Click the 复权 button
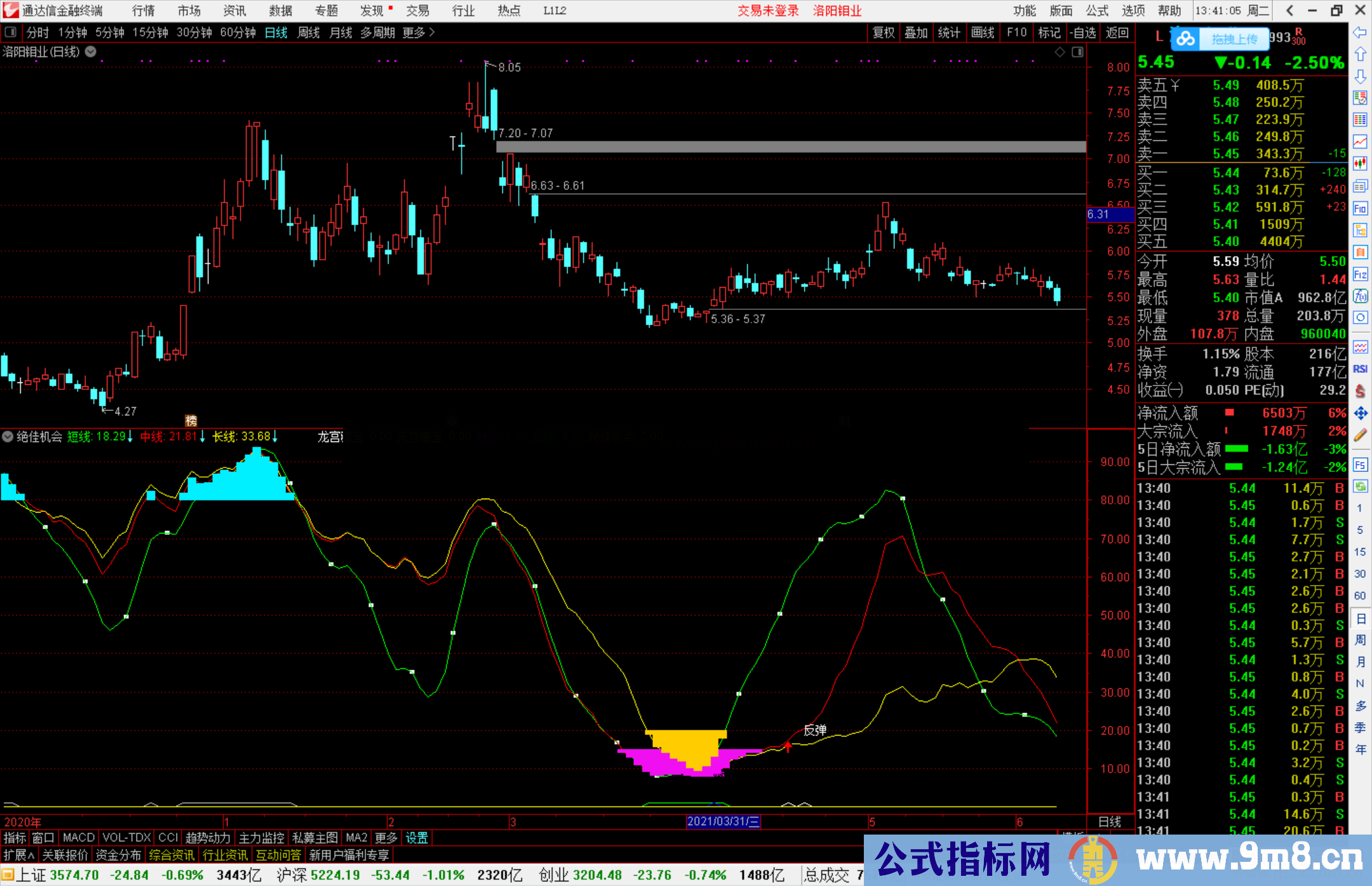 883,32
